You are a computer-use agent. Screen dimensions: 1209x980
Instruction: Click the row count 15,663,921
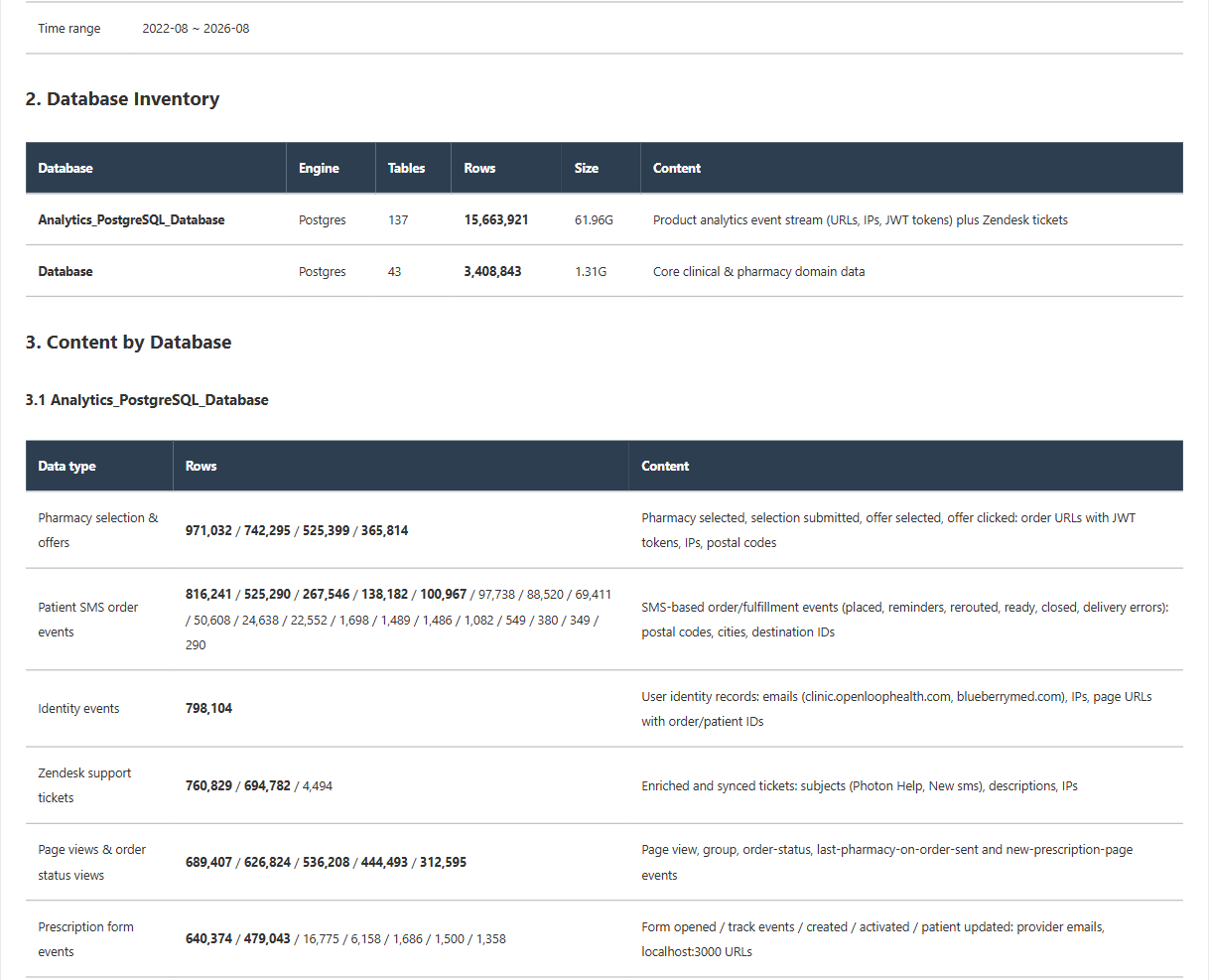(496, 219)
